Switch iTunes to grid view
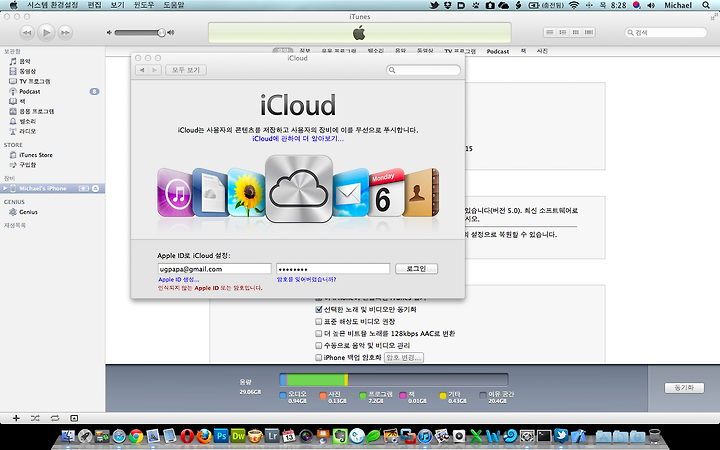 (x=575, y=33)
